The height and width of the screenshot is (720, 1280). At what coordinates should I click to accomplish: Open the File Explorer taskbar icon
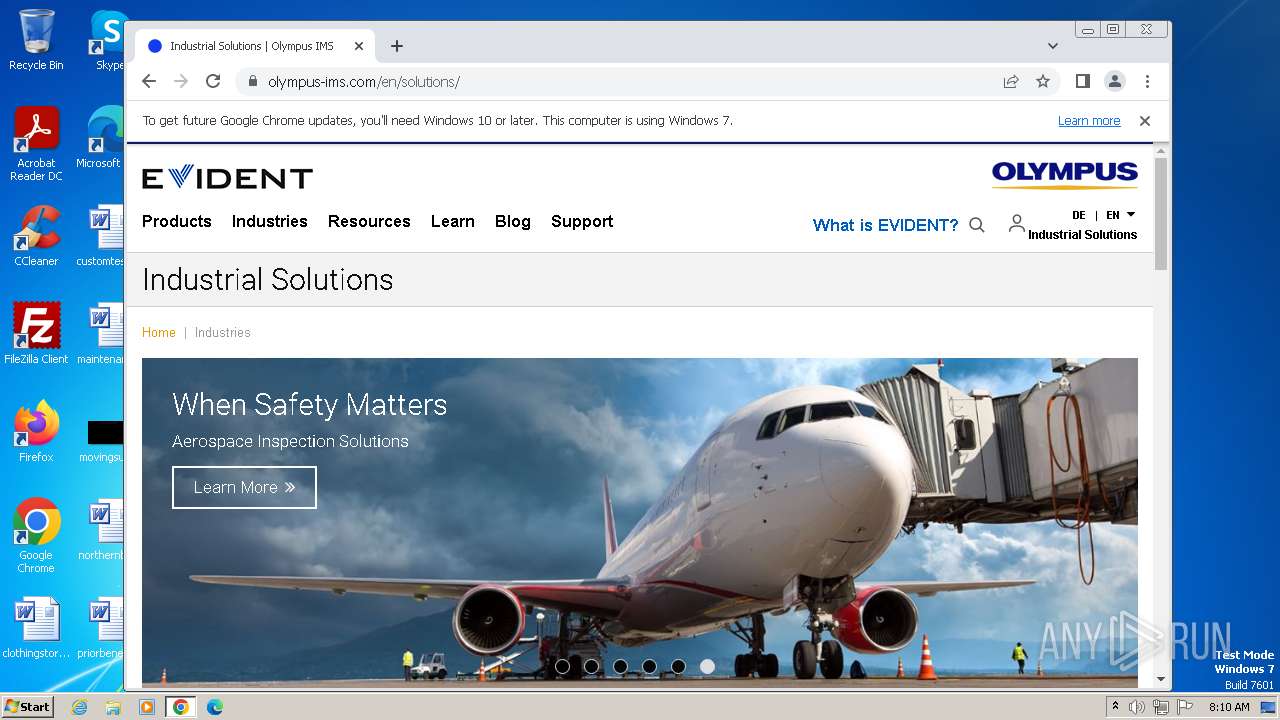(113, 707)
